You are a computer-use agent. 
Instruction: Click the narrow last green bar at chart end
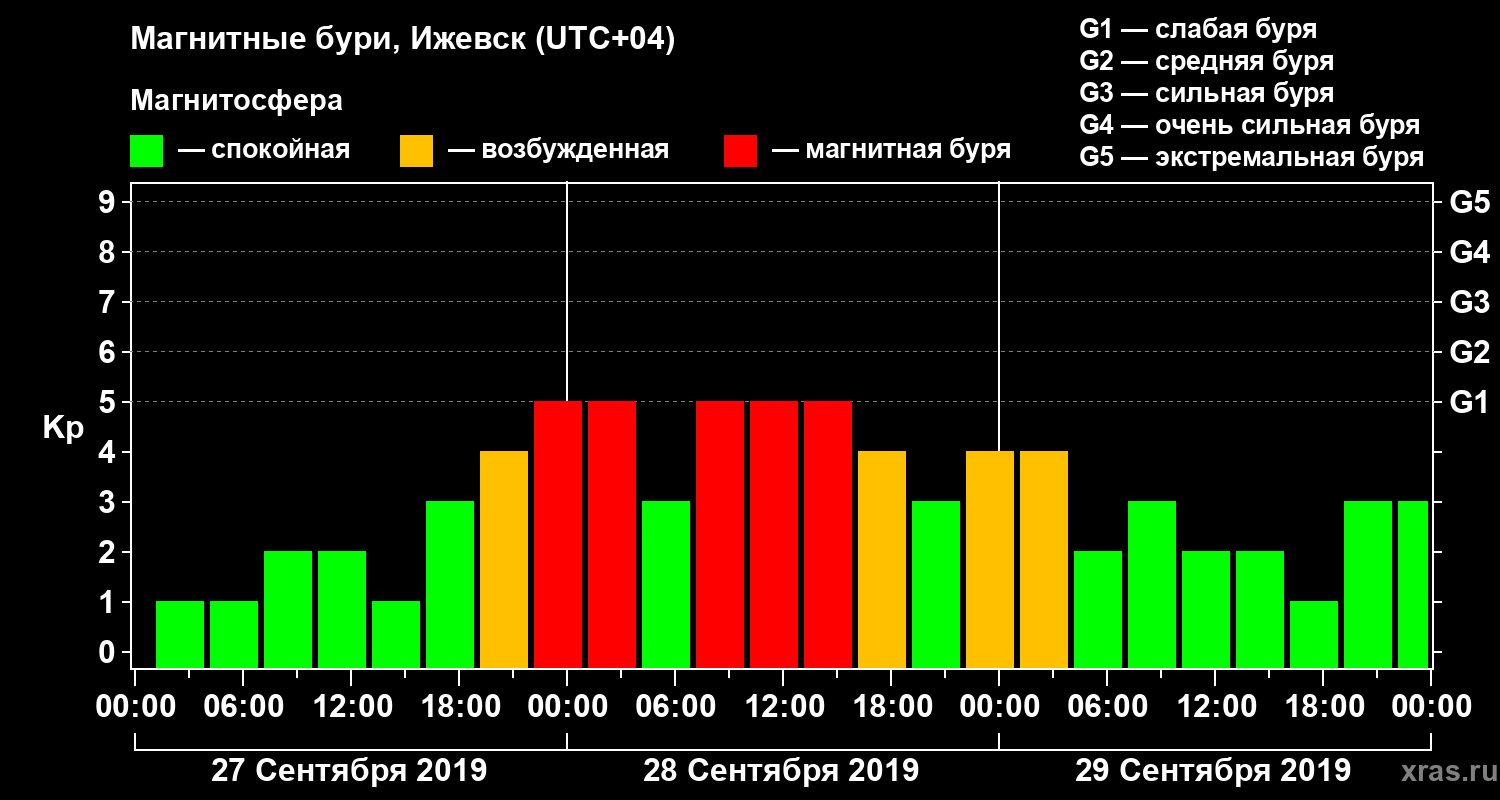[x=1413, y=584]
